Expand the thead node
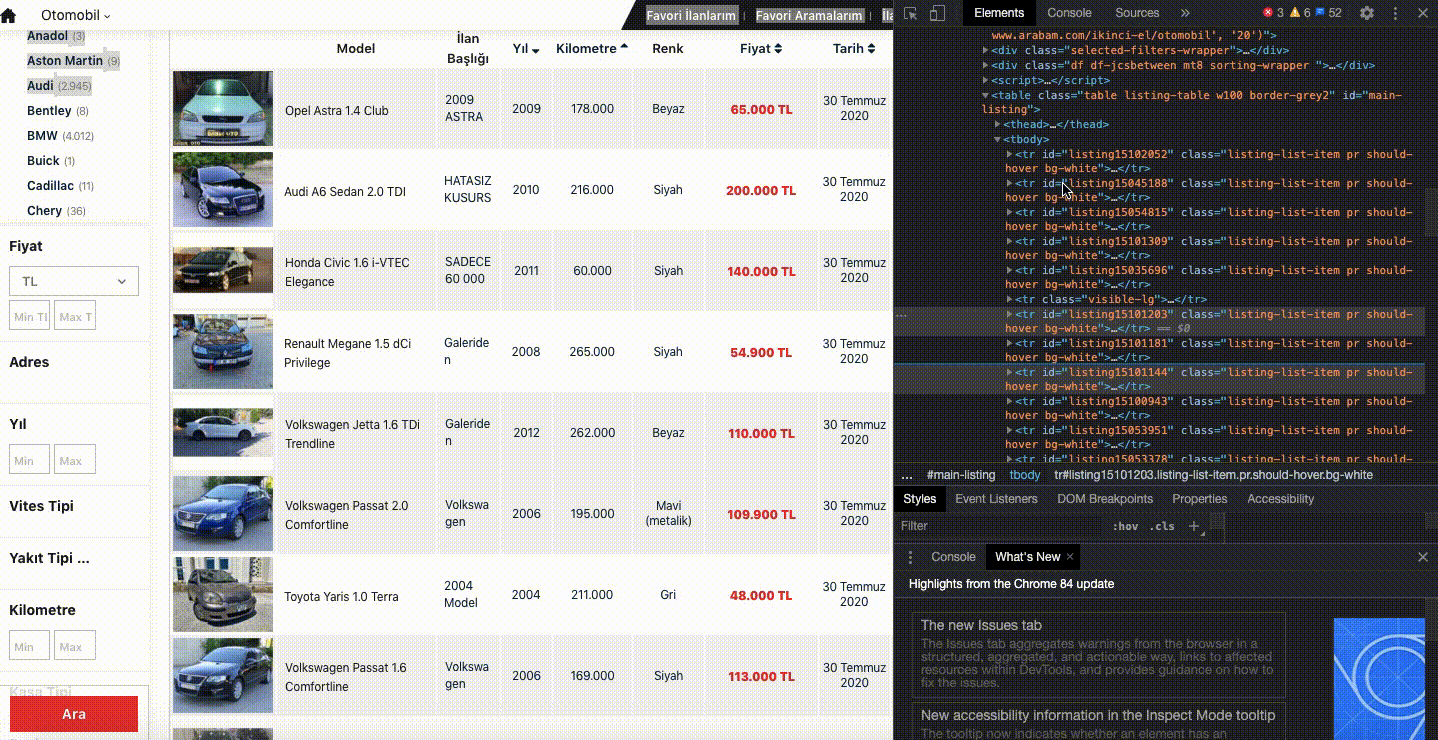 (997, 124)
